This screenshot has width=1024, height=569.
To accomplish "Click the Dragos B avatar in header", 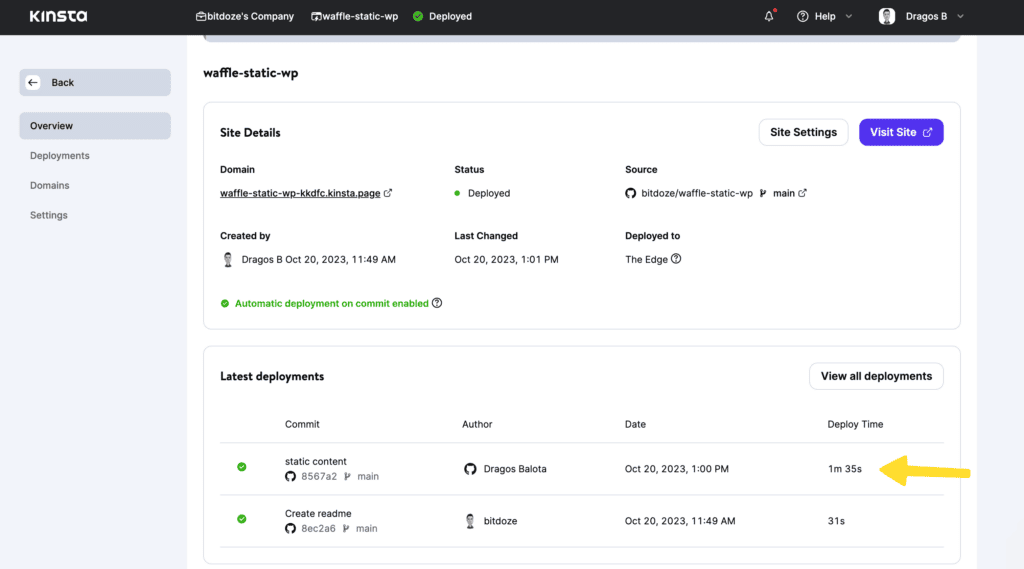I will point(886,16).
